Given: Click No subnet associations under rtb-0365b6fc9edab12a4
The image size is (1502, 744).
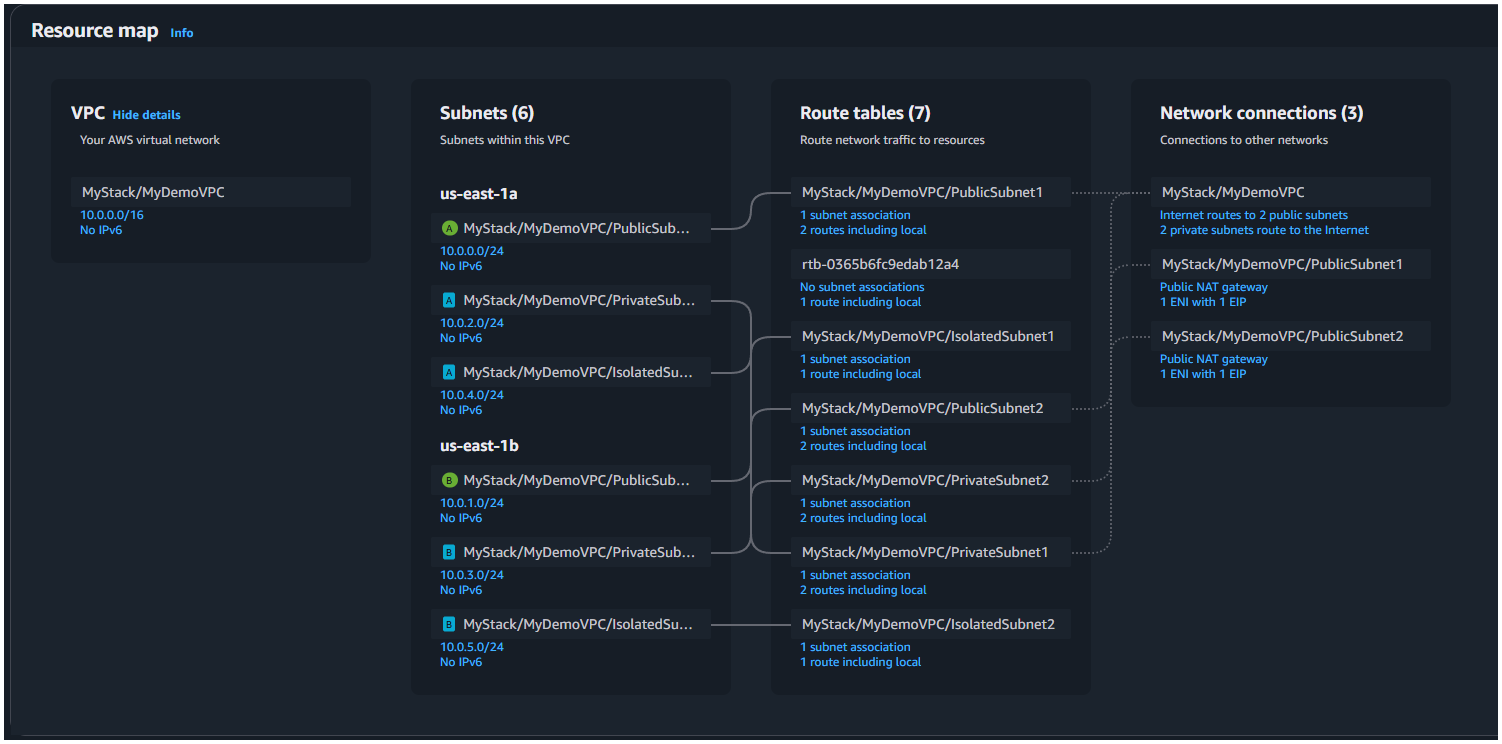Looking at the screenshot, I should point(862,287).
